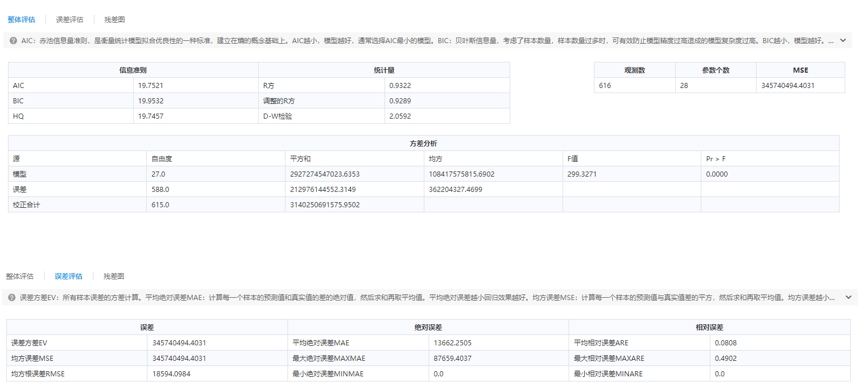Click the help icon before the AIC description
This screenshot has width=866, height=391.
13,40
